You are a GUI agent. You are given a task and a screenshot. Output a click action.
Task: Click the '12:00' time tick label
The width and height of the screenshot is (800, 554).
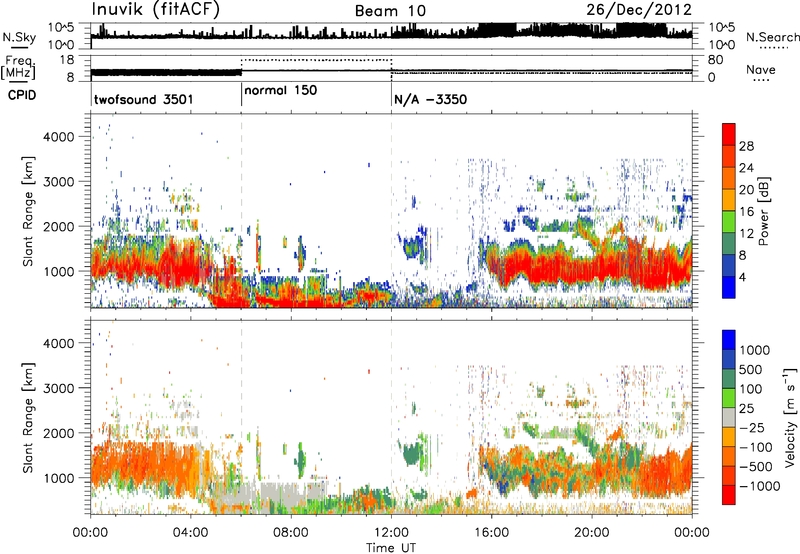(391, 533)
